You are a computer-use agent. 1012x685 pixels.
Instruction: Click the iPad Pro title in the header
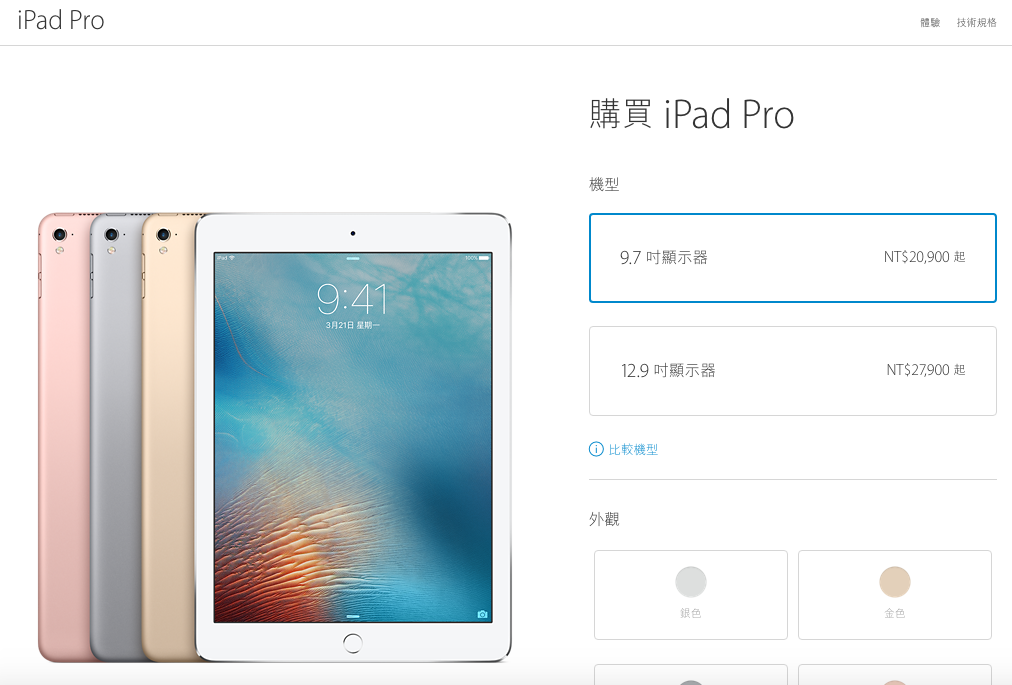[x=61, y=20]
